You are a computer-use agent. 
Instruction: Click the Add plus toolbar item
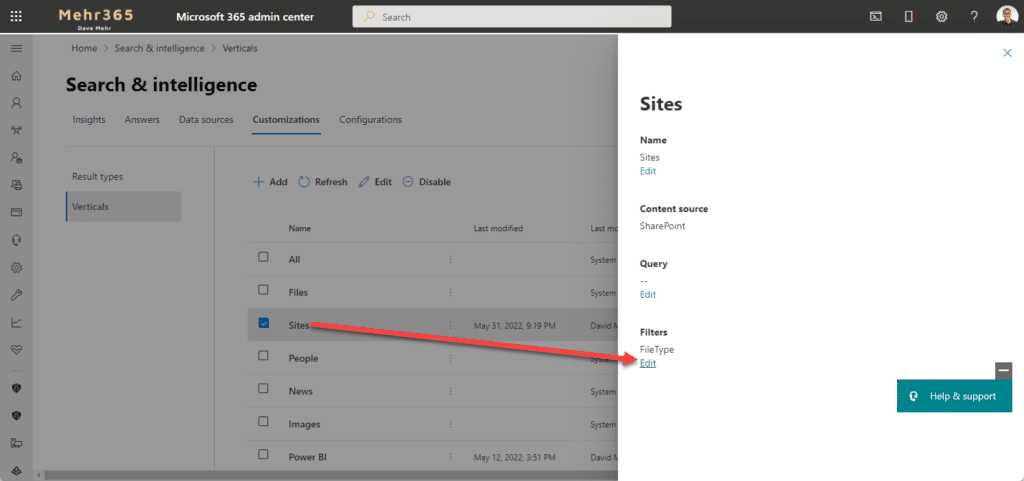click(270, 182)
